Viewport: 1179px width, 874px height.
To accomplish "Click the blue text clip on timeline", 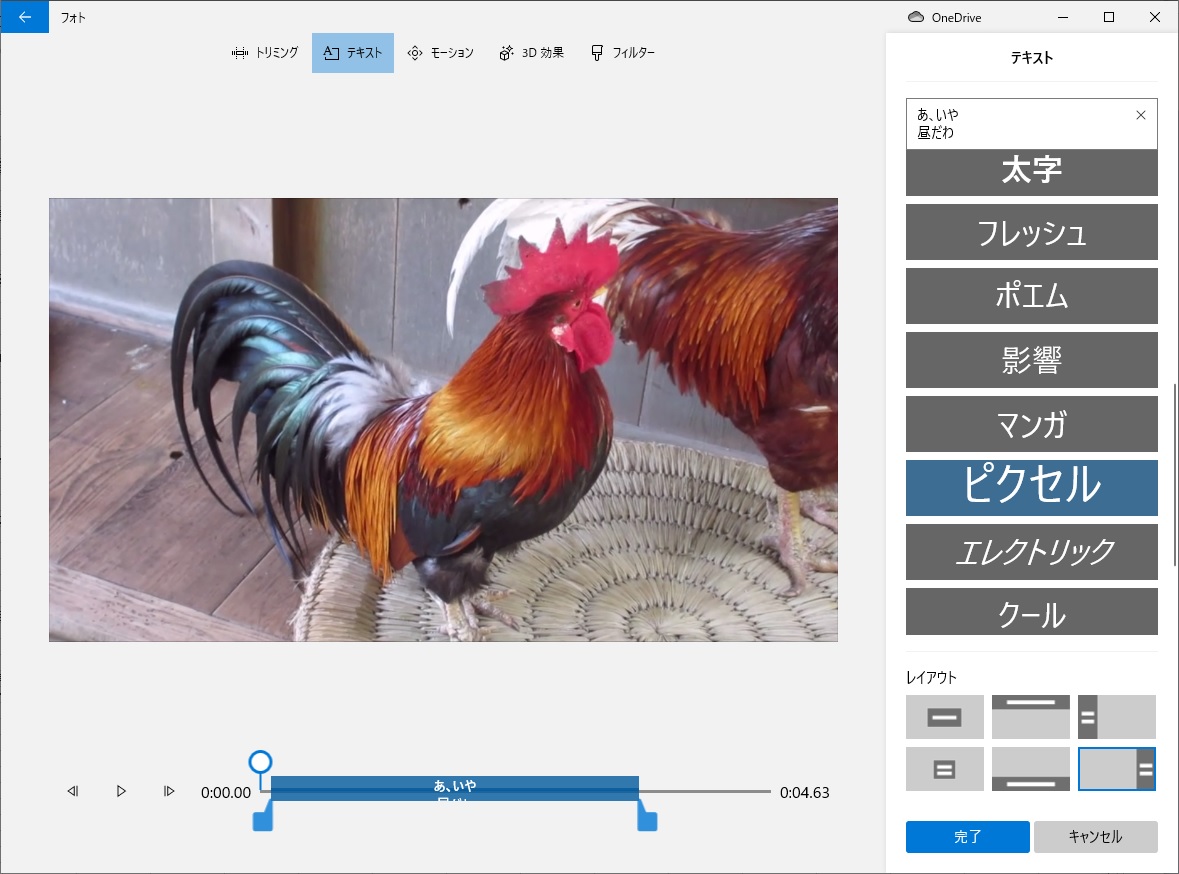I will point(455,788).
